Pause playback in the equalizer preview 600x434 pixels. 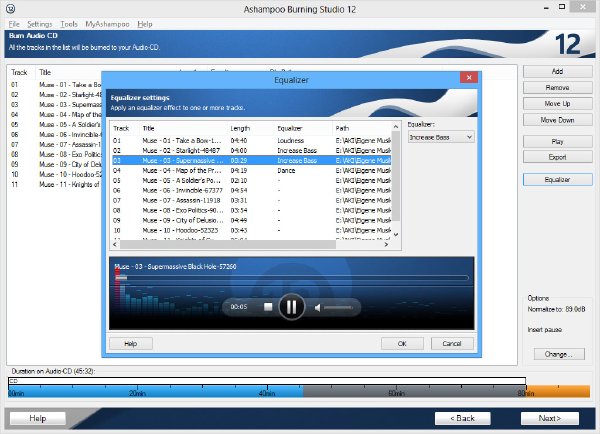292,307
